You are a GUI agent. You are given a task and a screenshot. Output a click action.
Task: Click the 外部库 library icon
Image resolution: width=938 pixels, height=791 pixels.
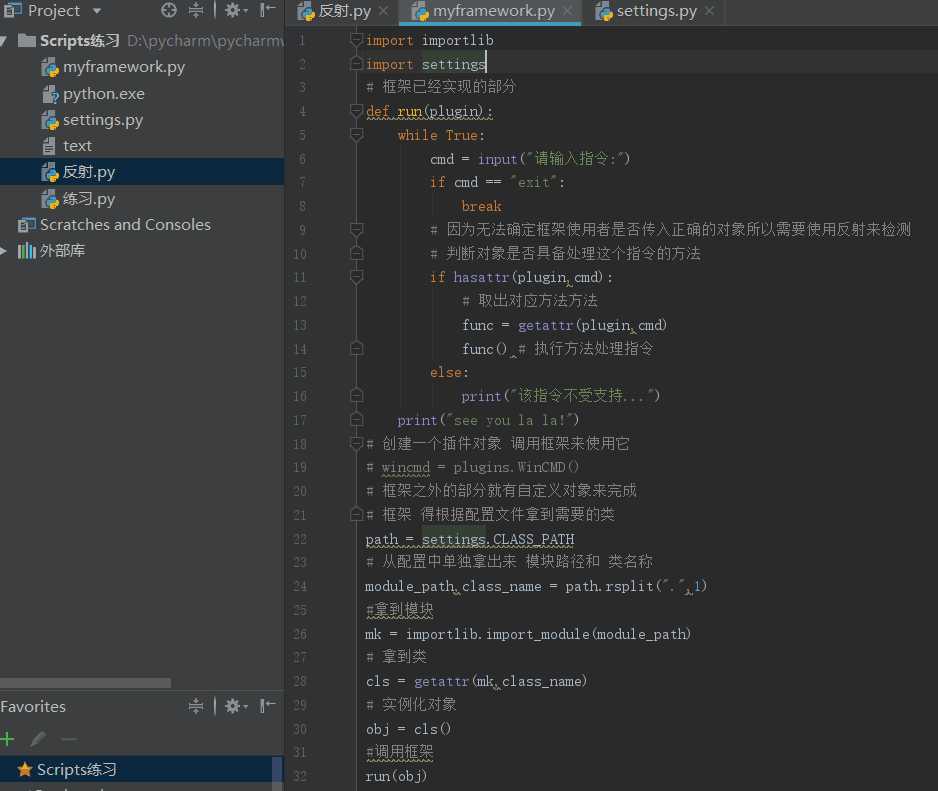click(x=26, y=251)
